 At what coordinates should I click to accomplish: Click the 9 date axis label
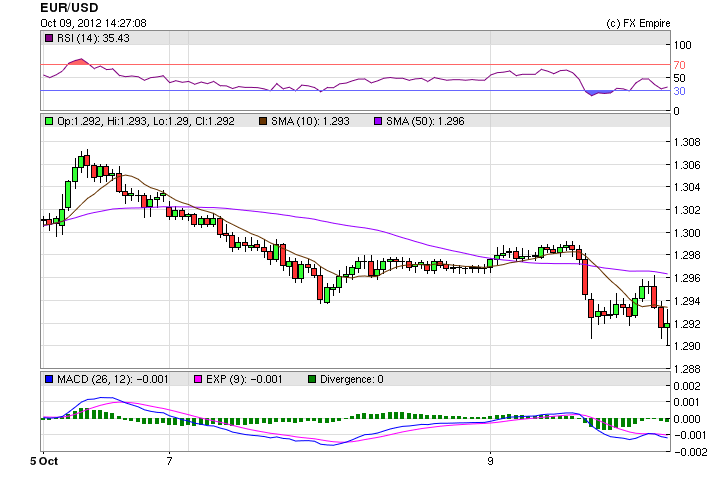490,461
